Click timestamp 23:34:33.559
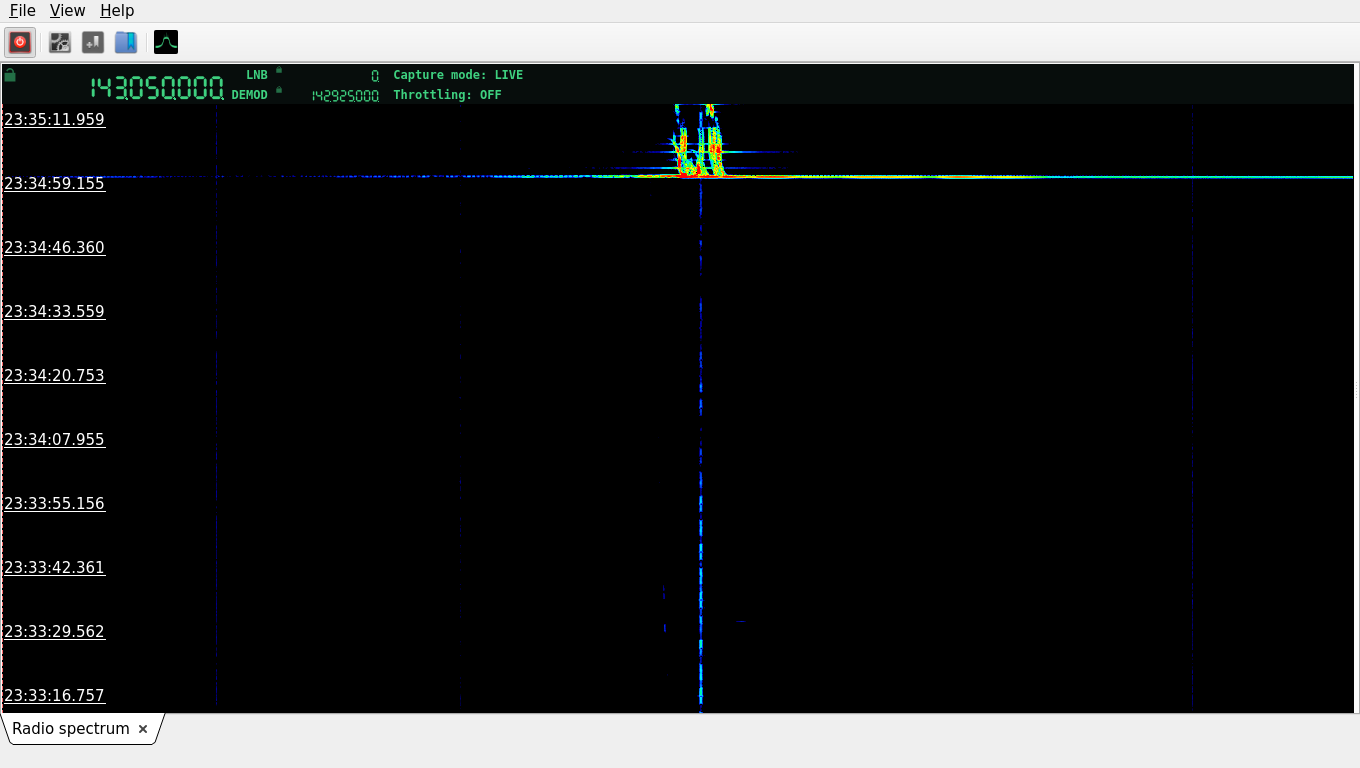The width and height of the screenshot is (1360, 768). [x=55, y=312]
